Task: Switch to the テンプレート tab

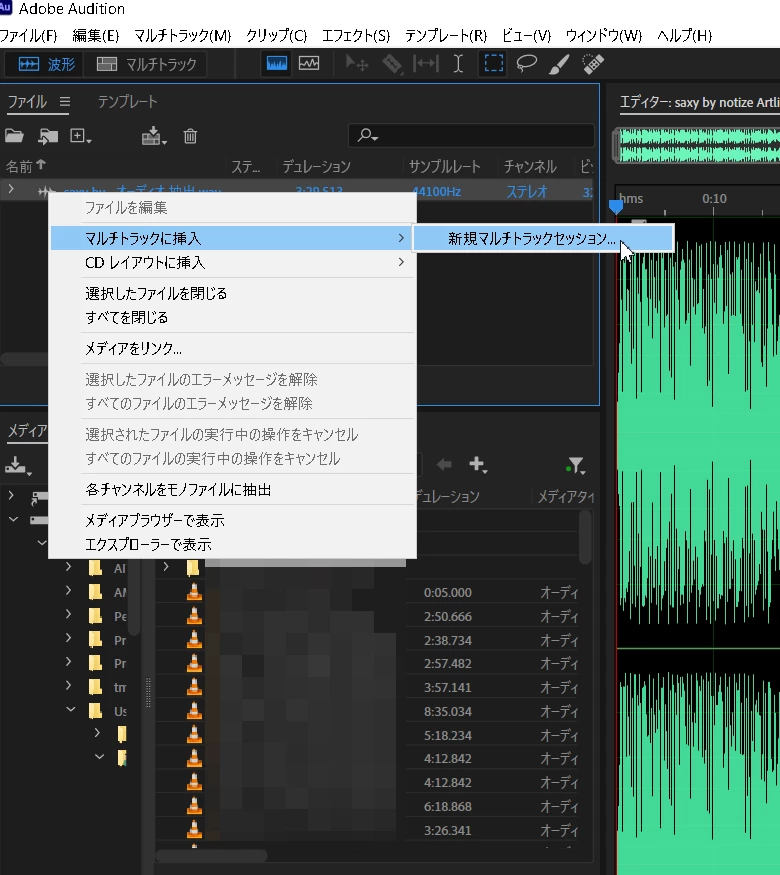Action: click(127, 102)
